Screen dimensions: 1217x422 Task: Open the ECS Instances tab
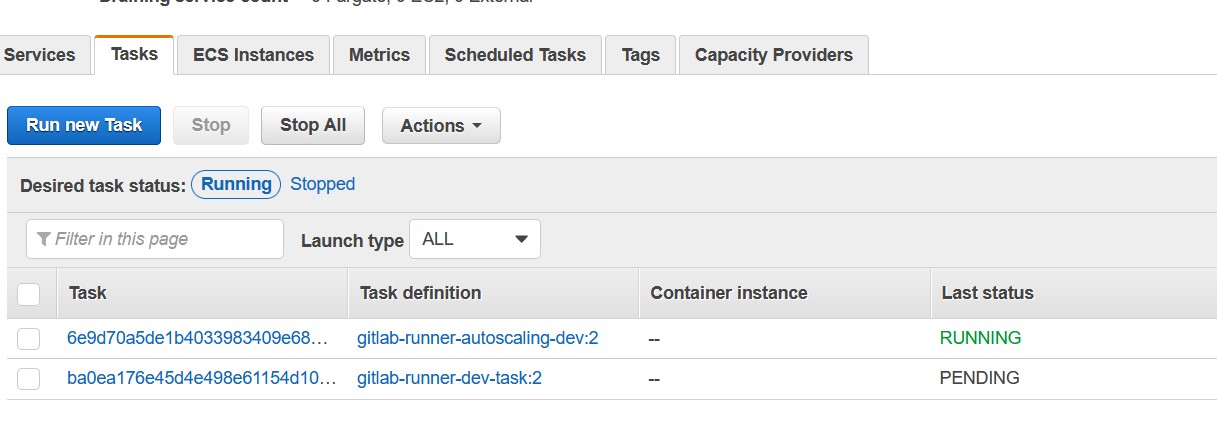253,55
